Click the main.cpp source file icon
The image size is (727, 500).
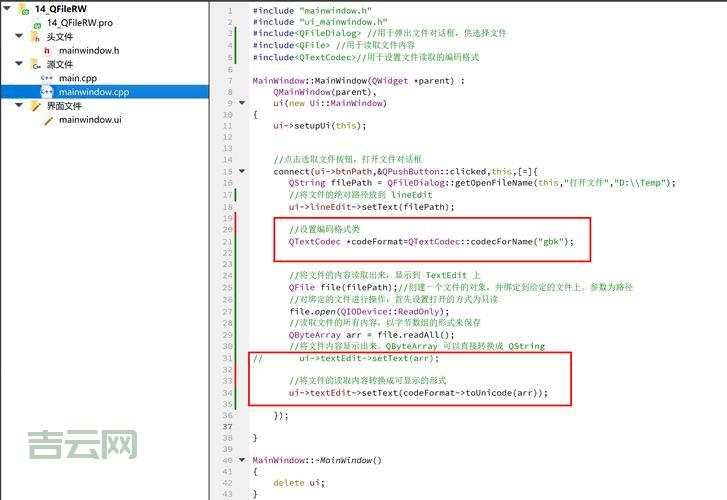(x=47, y=78)
